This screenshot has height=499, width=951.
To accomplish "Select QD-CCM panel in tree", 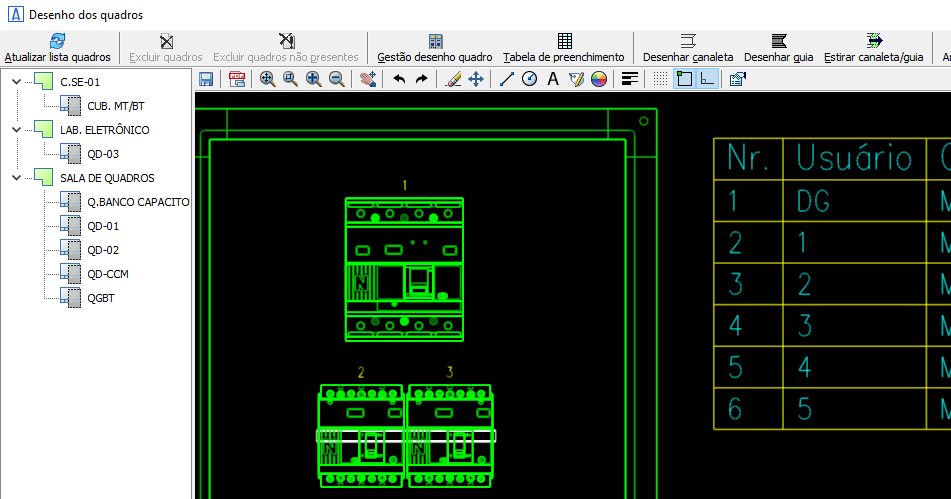I will (x=108, y=274).
